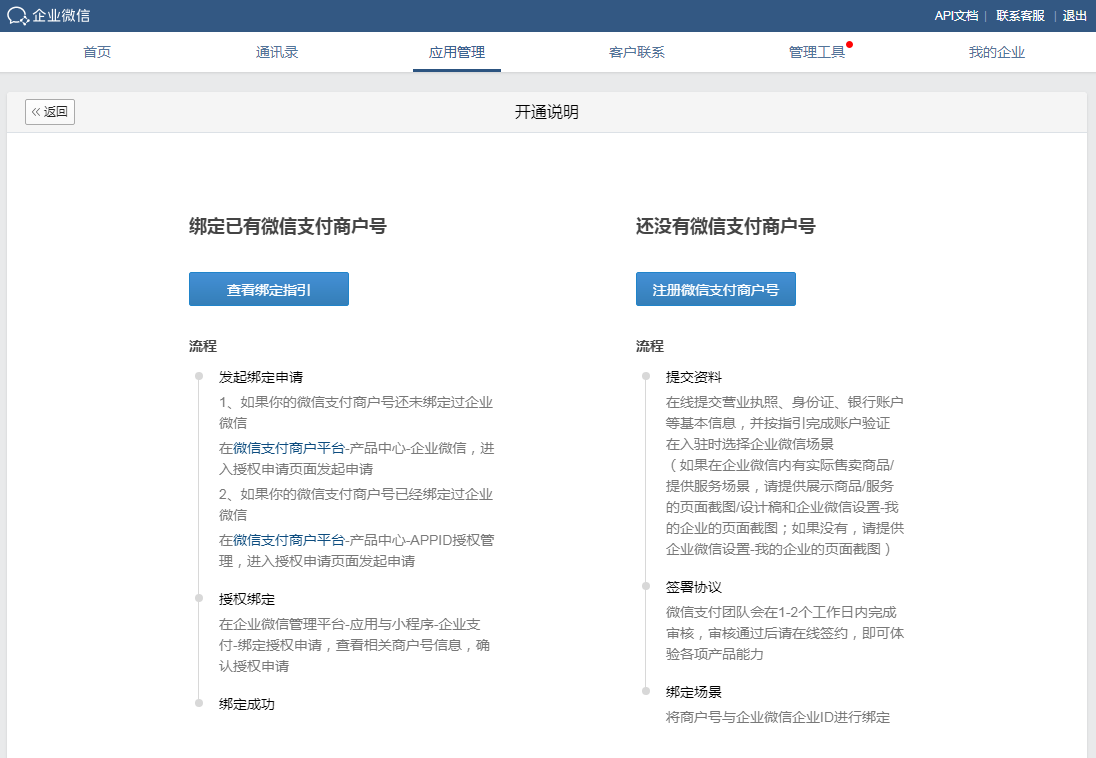
Task: Click the 注册微信支付商户号 button
Action: [716, 289]
